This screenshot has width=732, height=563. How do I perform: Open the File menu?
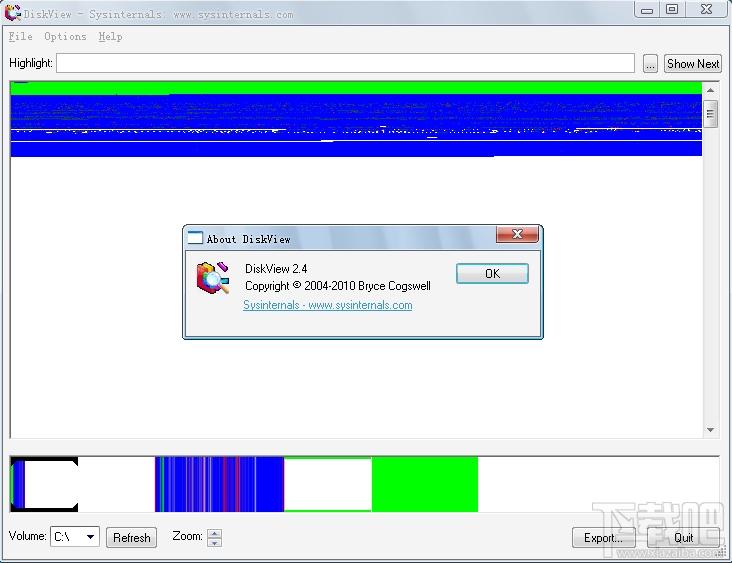21,36
